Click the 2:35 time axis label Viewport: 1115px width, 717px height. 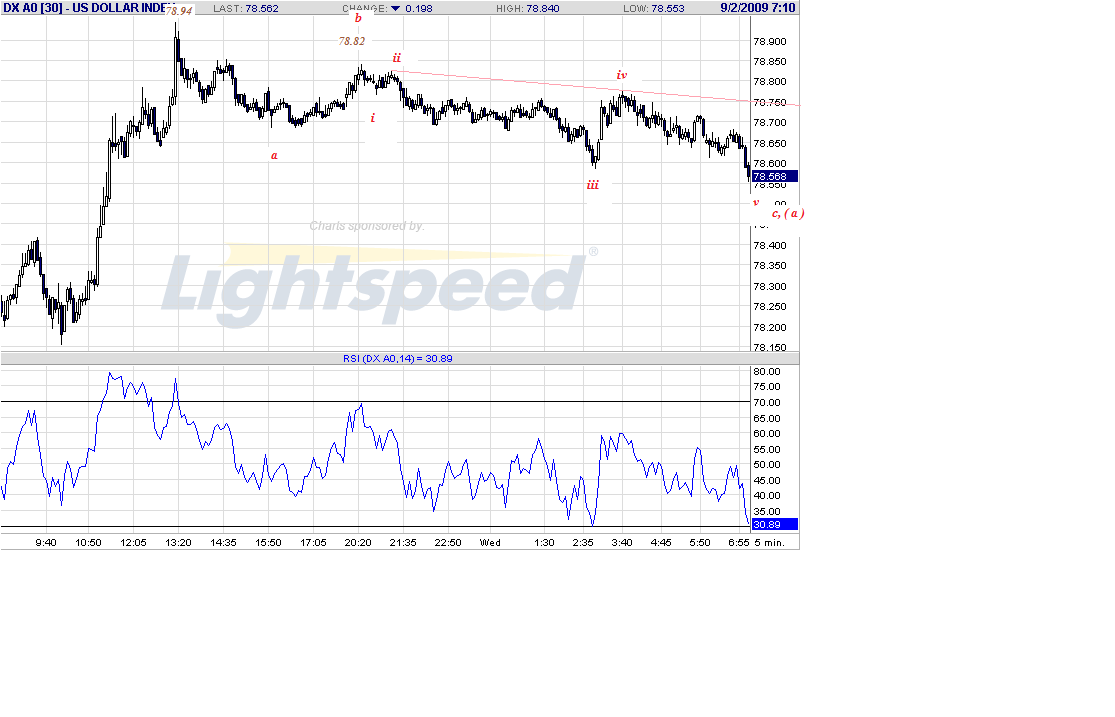[x=582, y=542]
